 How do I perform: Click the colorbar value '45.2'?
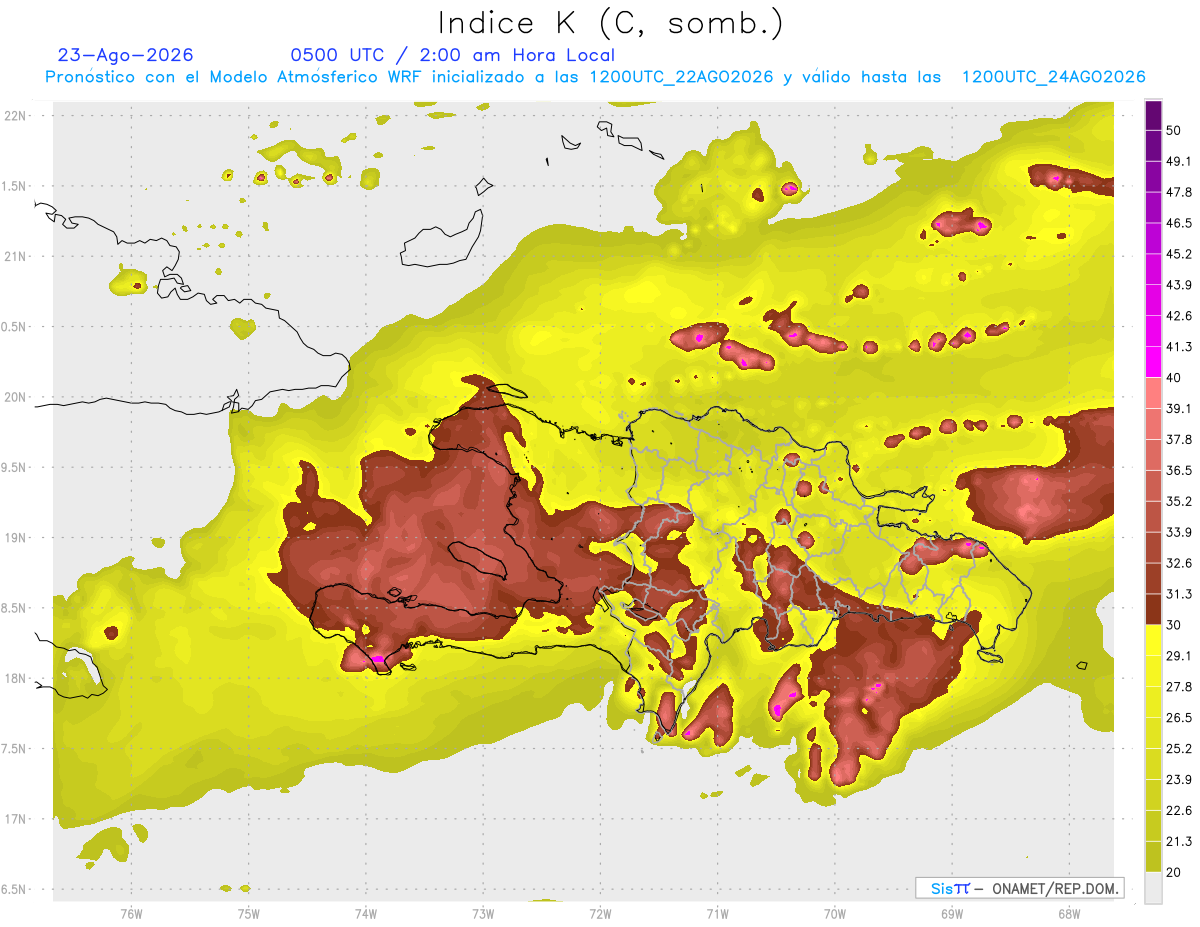1178,254
